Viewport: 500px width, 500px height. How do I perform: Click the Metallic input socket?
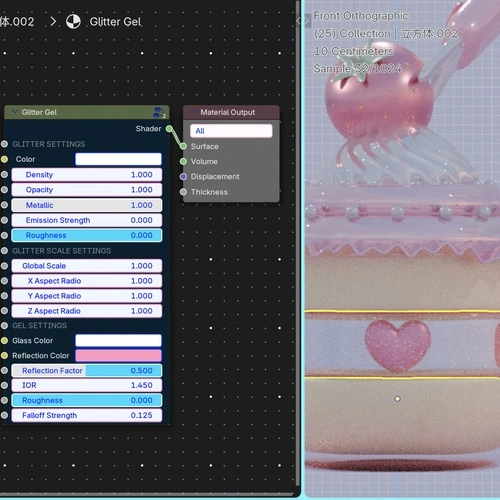coord(4,205)
